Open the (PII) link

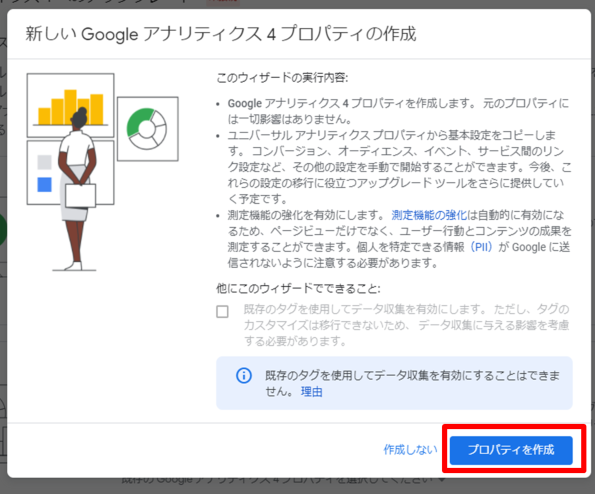tap(481, 247)
